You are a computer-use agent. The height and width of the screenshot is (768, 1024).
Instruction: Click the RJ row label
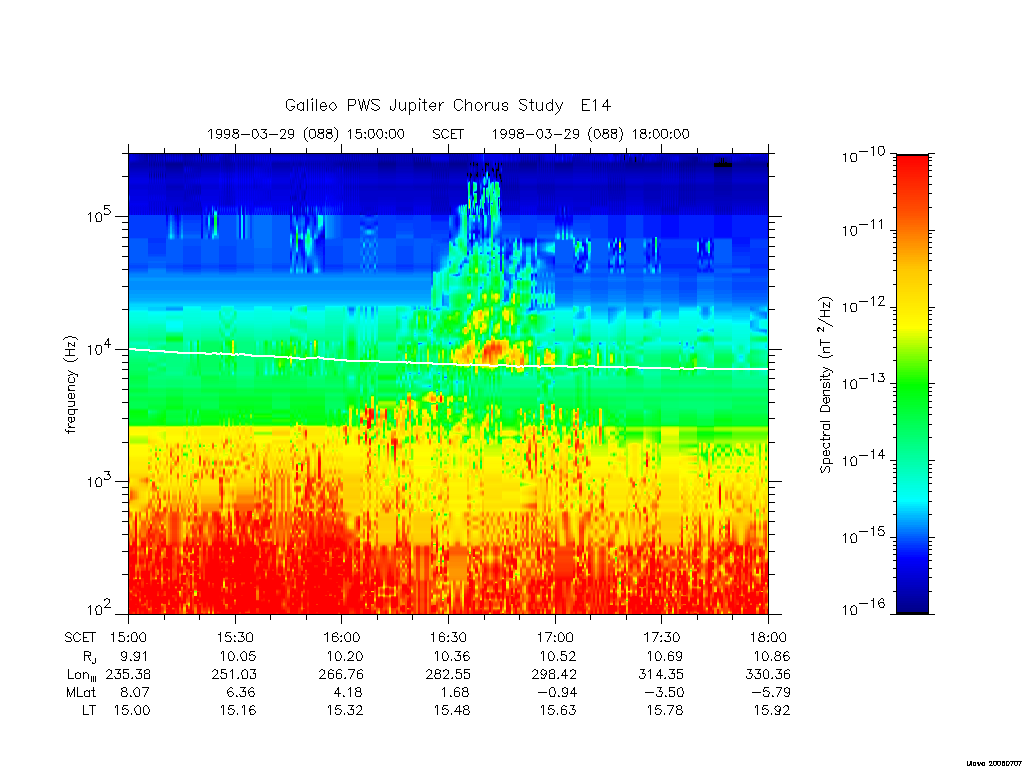[x=89, y=658]
